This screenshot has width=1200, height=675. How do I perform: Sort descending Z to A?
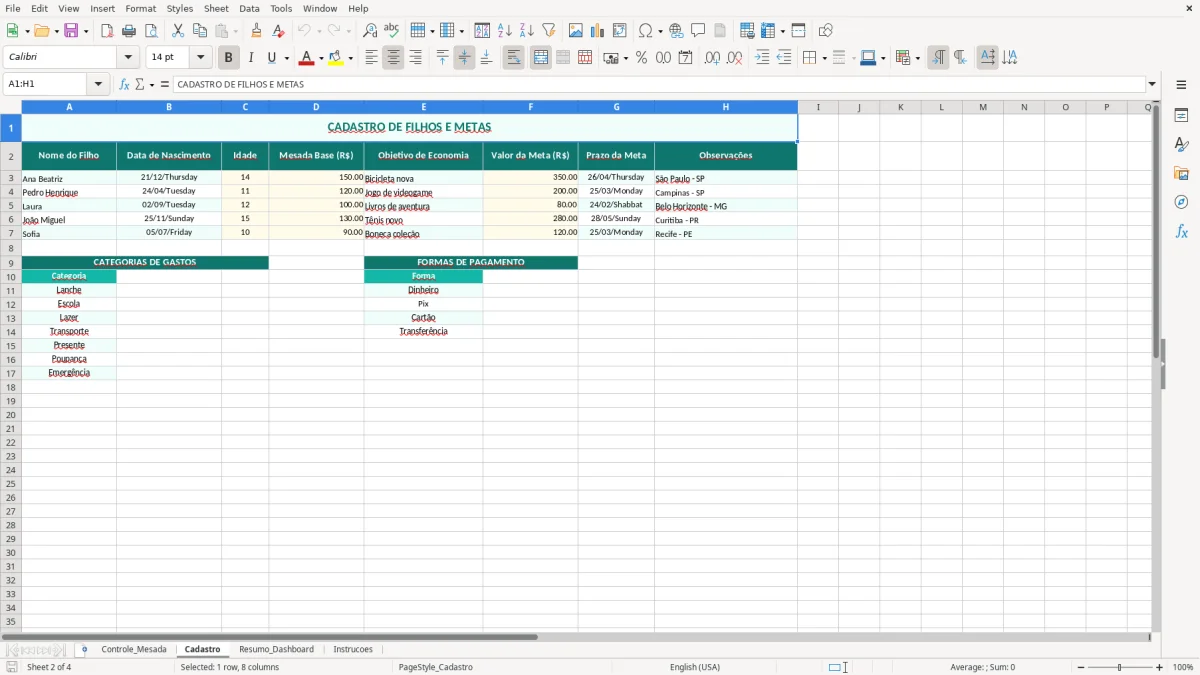526,31
